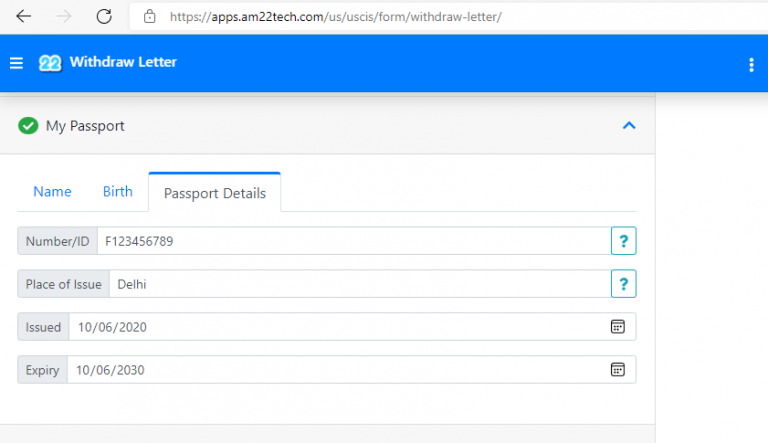768x443 pixels.
Task: Click the browser back button
Action: click(23, 16)
